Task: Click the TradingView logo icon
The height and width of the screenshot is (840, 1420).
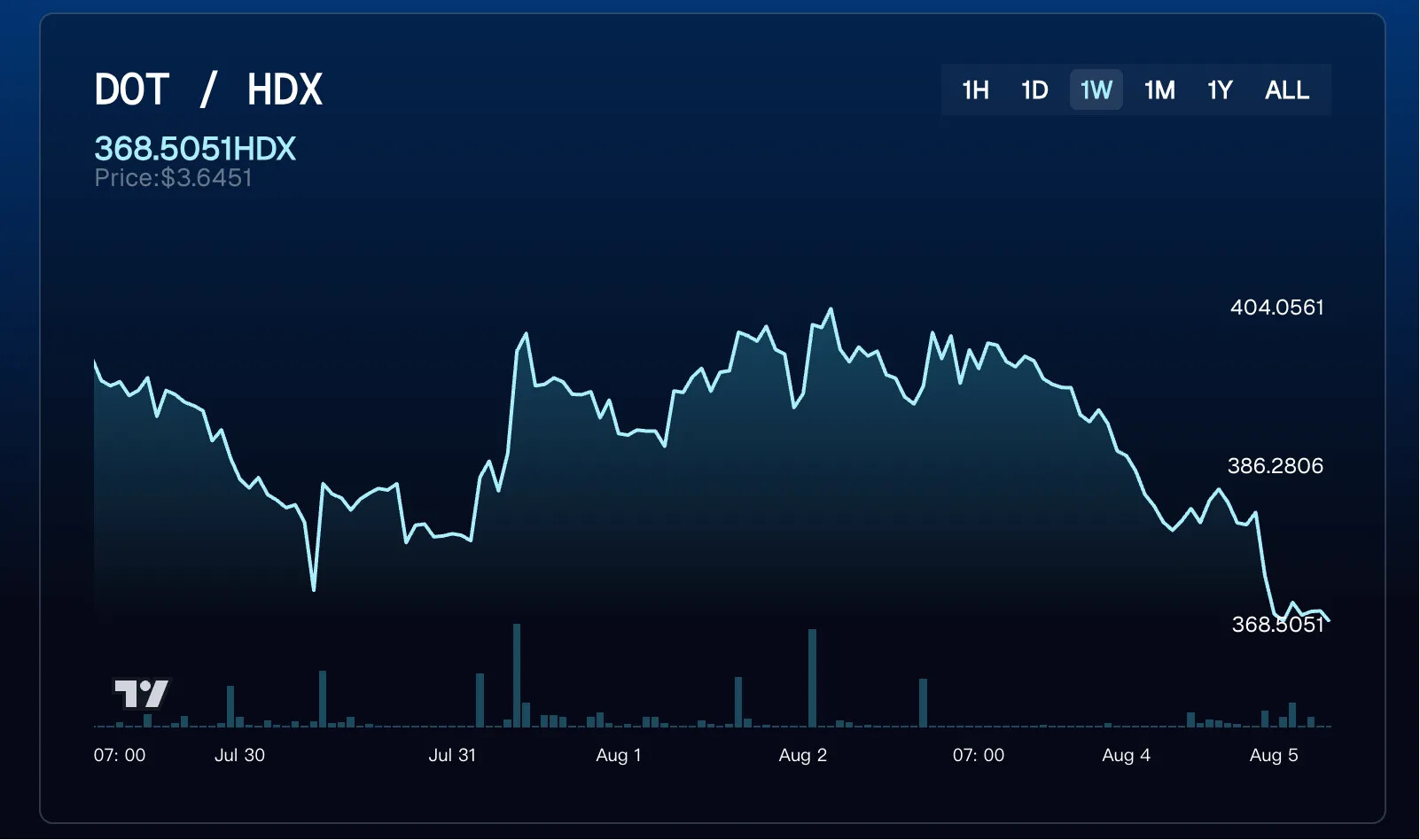Action: [142, 693]
